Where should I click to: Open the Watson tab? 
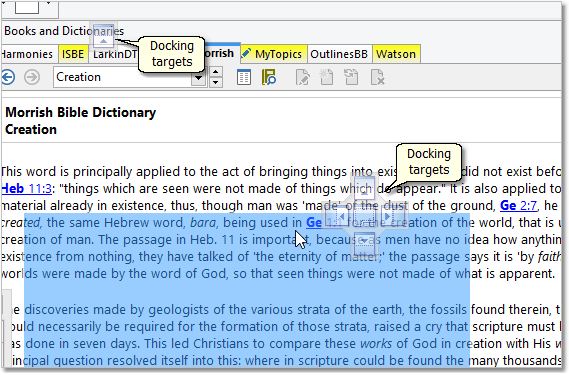pos(396,54)
